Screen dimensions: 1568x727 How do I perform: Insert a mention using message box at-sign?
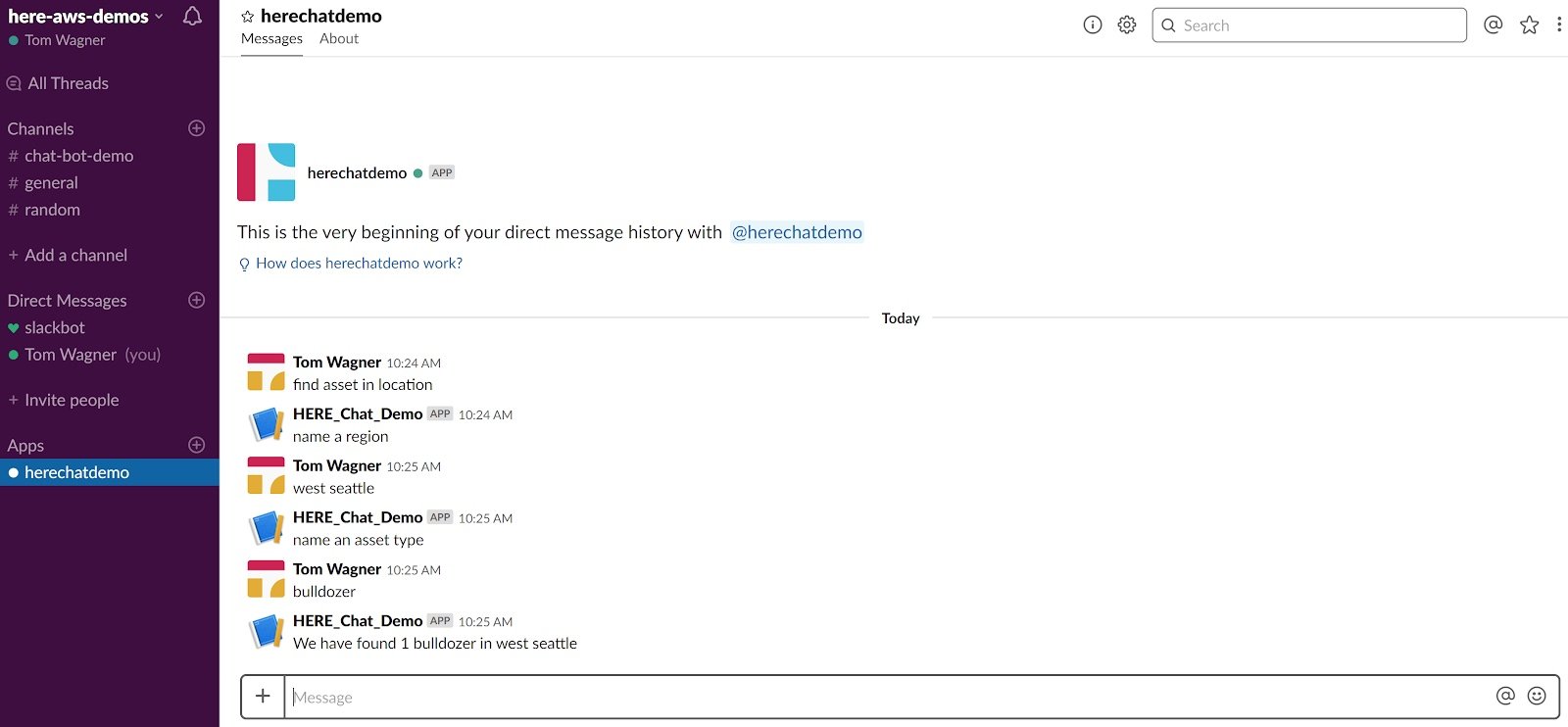click(x=1505, y=696)
